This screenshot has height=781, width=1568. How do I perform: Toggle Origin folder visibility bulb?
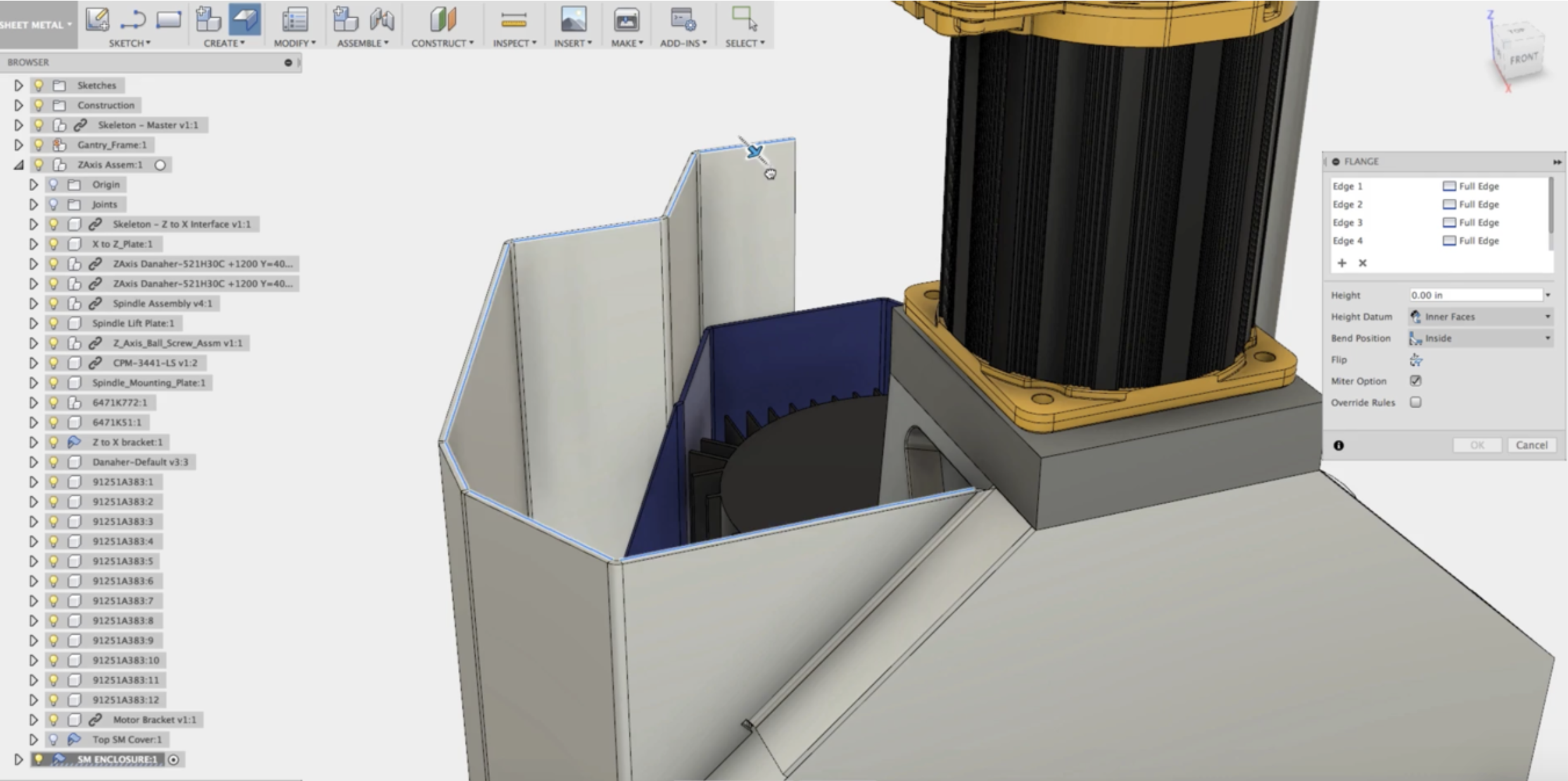coord(54,184)
